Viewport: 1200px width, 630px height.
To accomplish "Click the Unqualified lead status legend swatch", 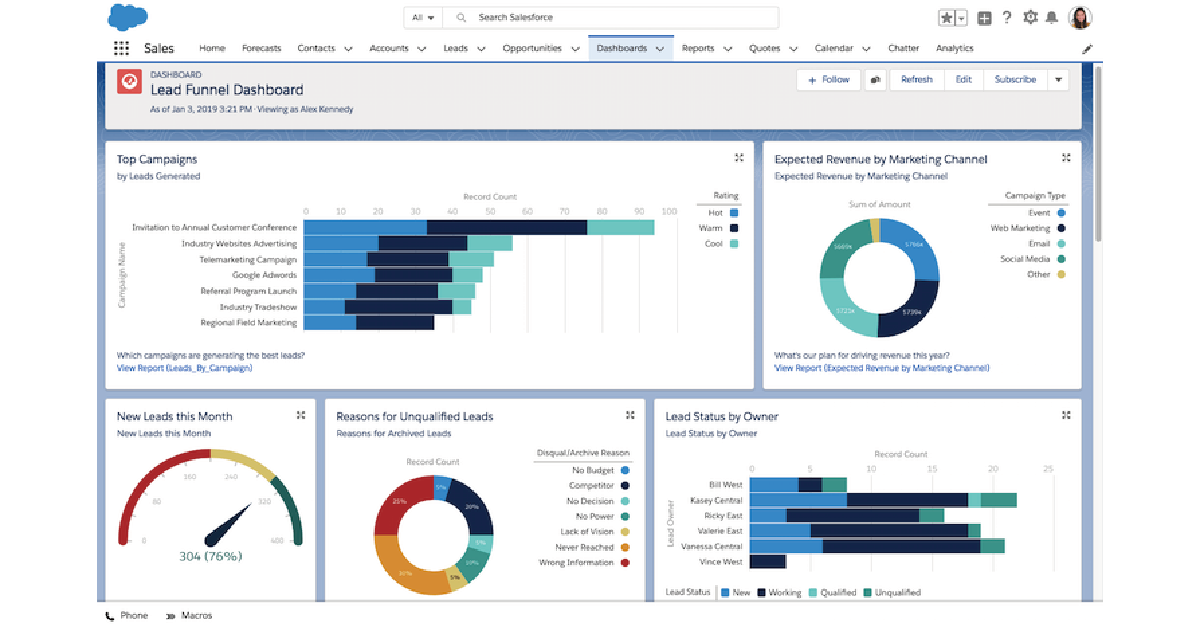I will [867, 593].
